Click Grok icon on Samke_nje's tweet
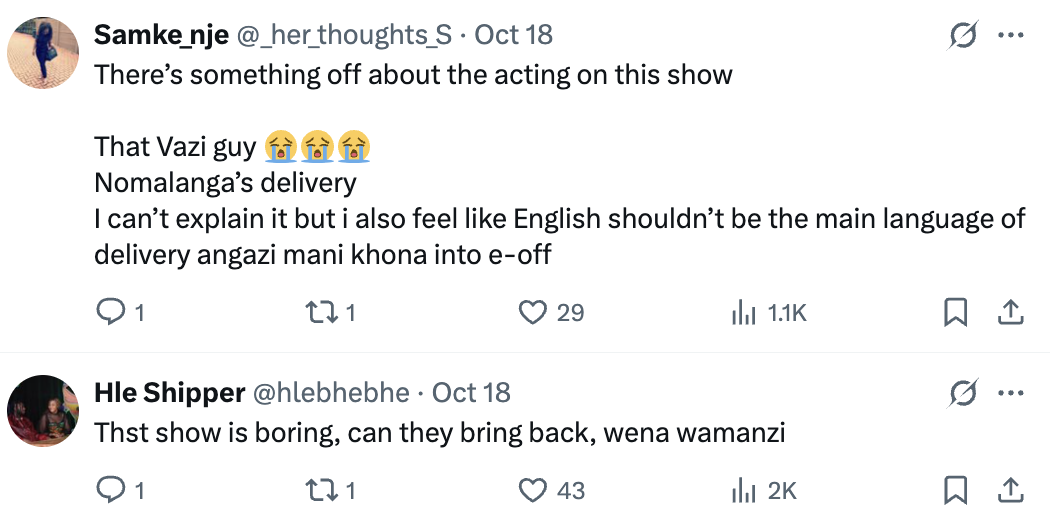Image resolution: width=1050 pixels, height=518 pixels. [963, 37]
